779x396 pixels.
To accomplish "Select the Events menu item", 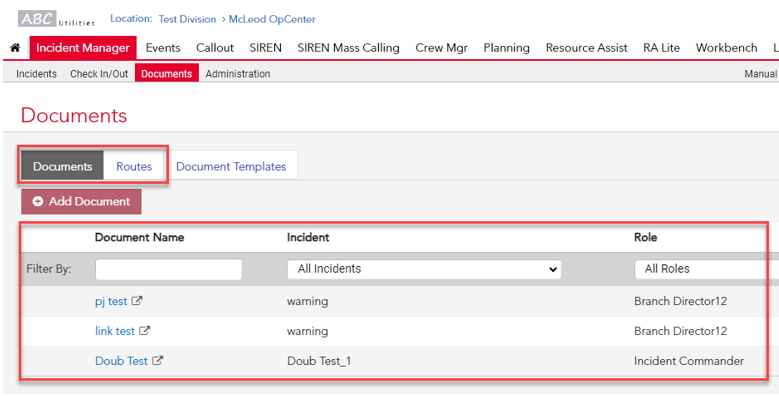I will [163, 48].
